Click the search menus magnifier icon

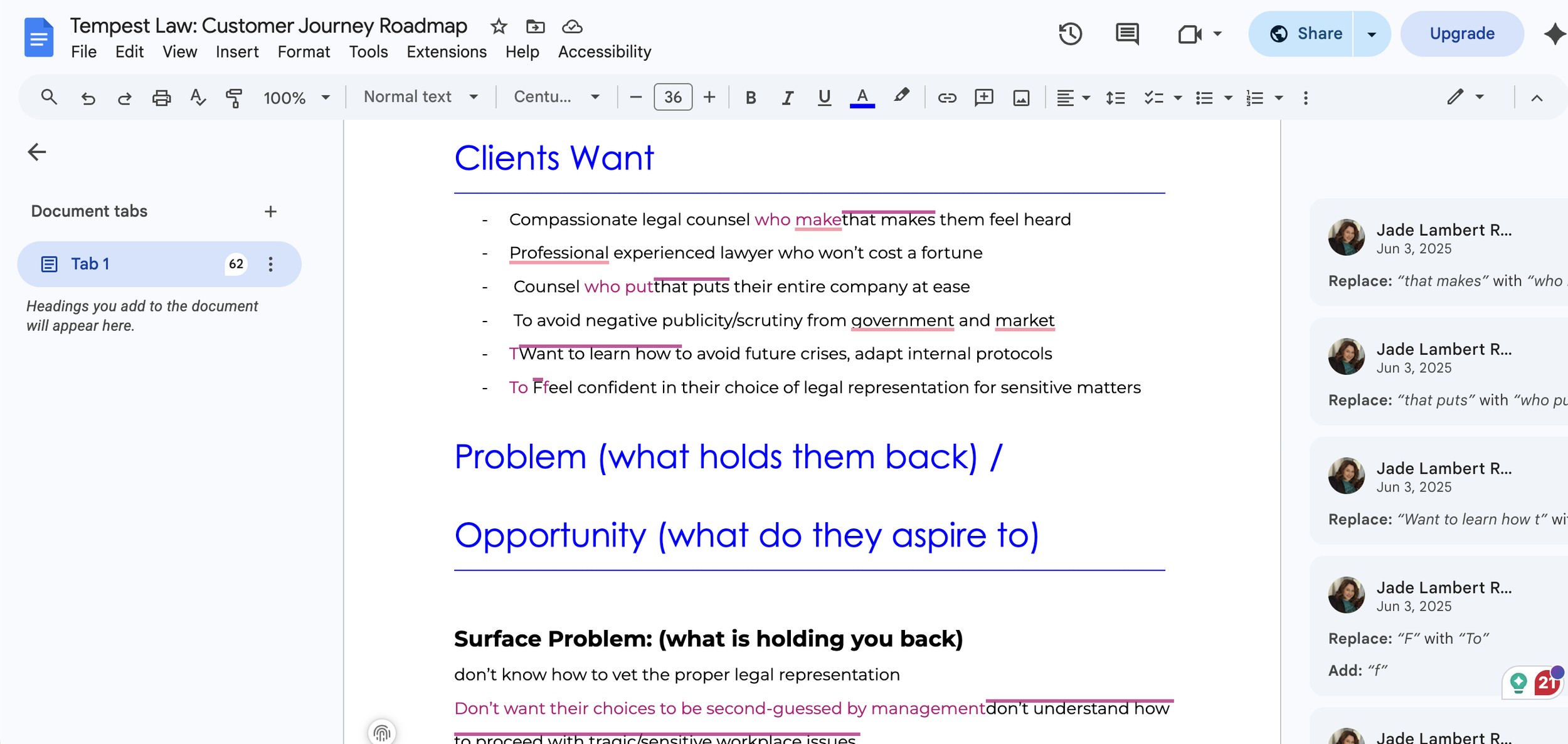pos(49,97)
